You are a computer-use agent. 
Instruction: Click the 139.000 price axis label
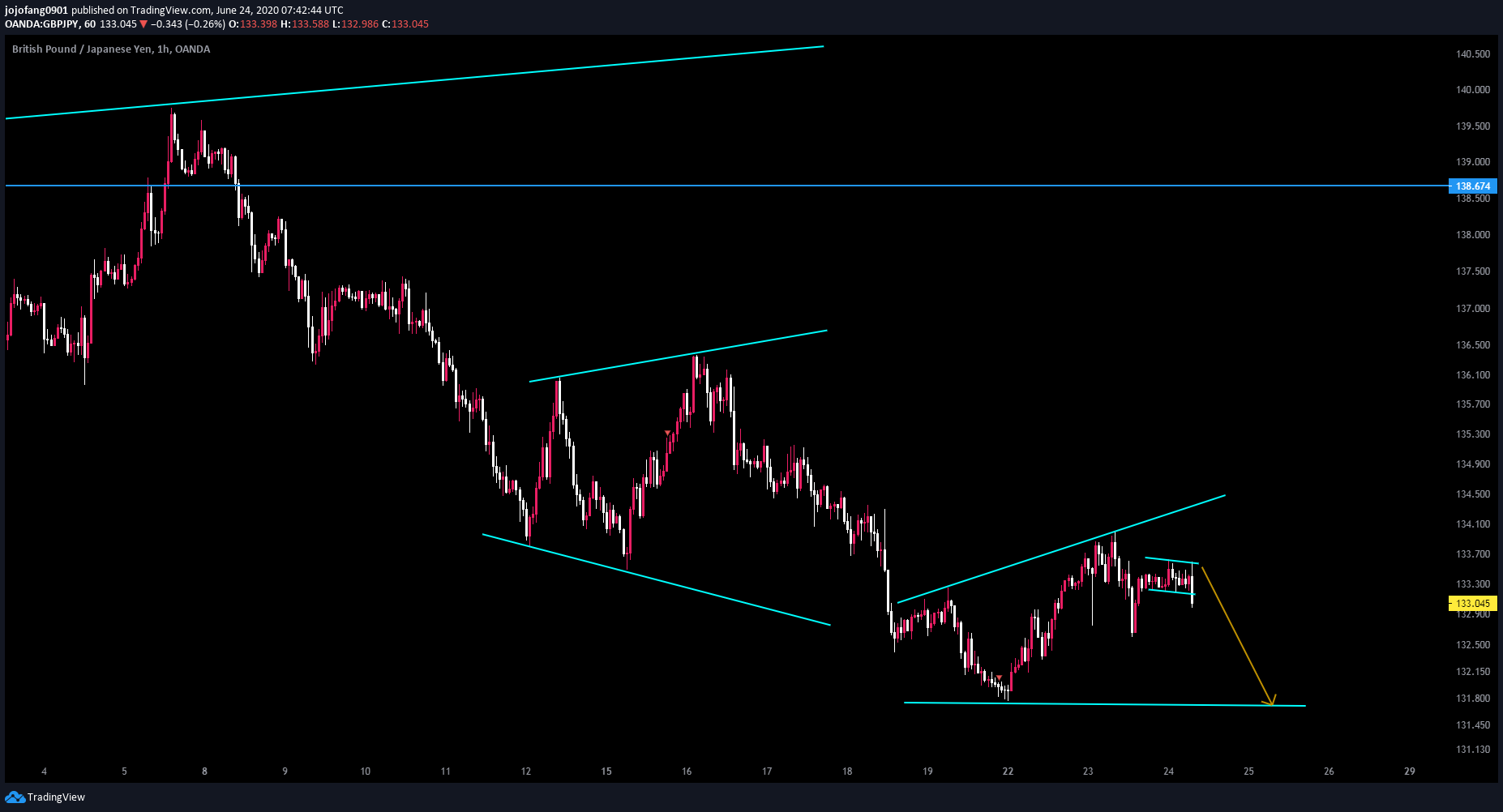tap(1473, 162)
